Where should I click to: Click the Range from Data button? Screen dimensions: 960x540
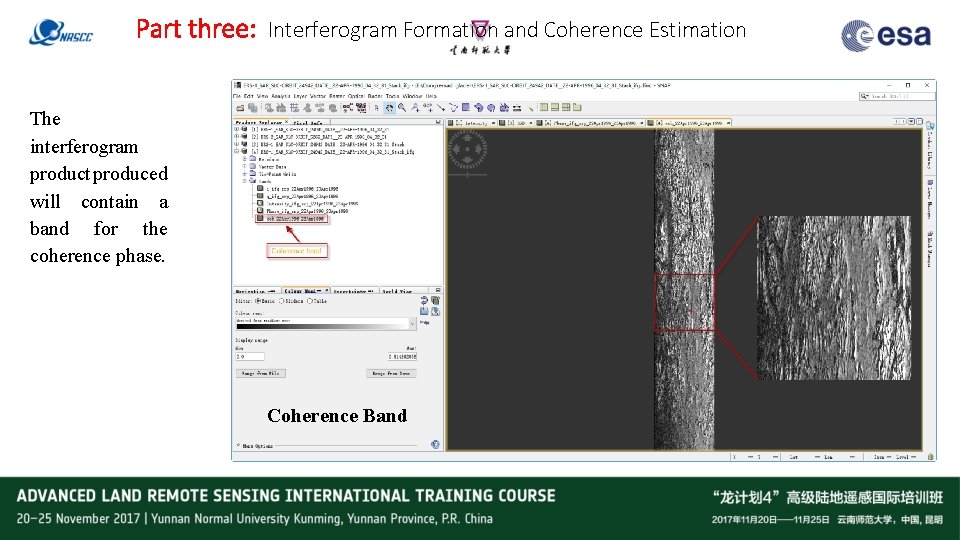pyautogui.click(x=392, y=373)
